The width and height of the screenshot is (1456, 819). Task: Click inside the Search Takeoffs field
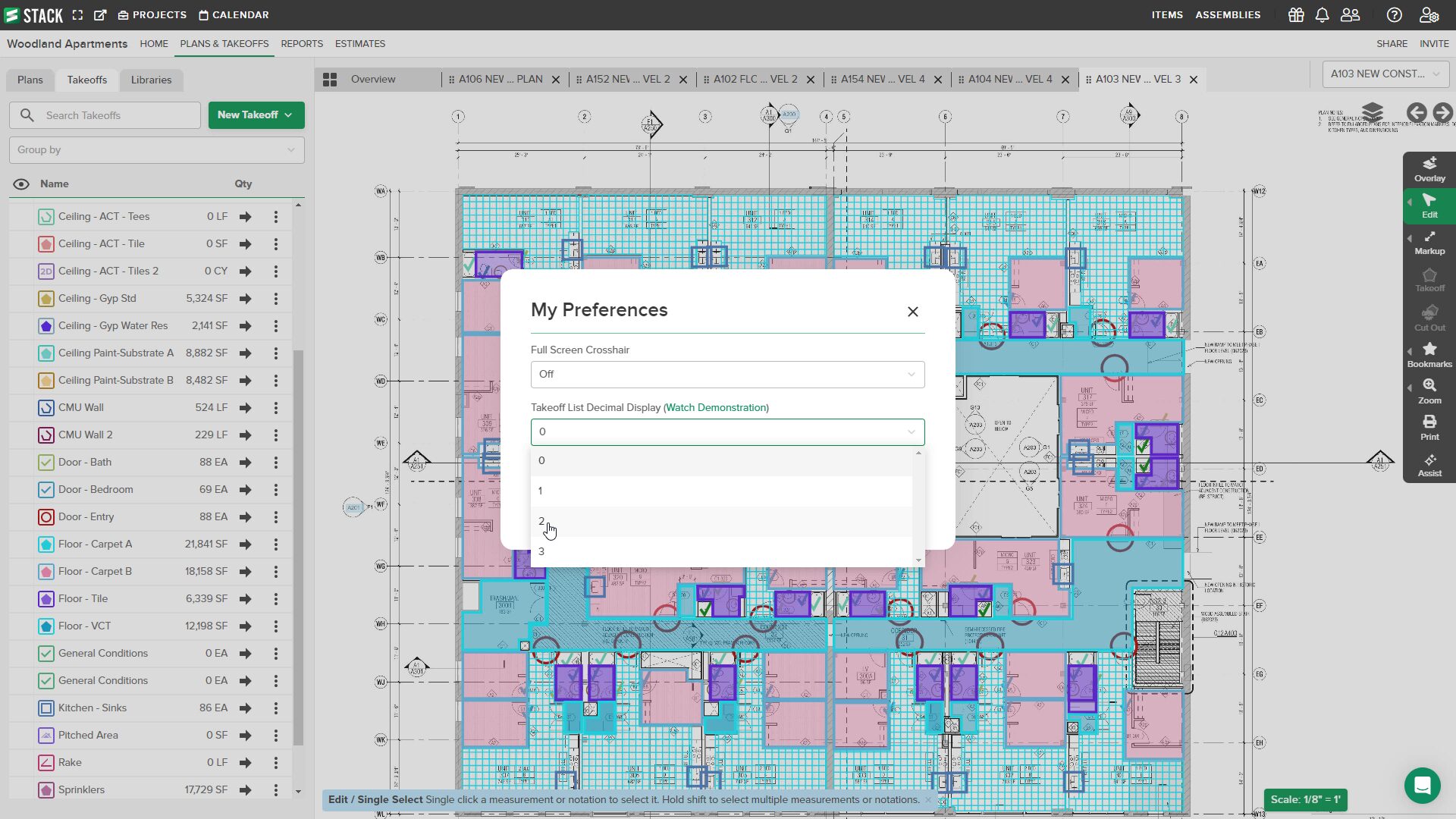[x=106, y=115]
